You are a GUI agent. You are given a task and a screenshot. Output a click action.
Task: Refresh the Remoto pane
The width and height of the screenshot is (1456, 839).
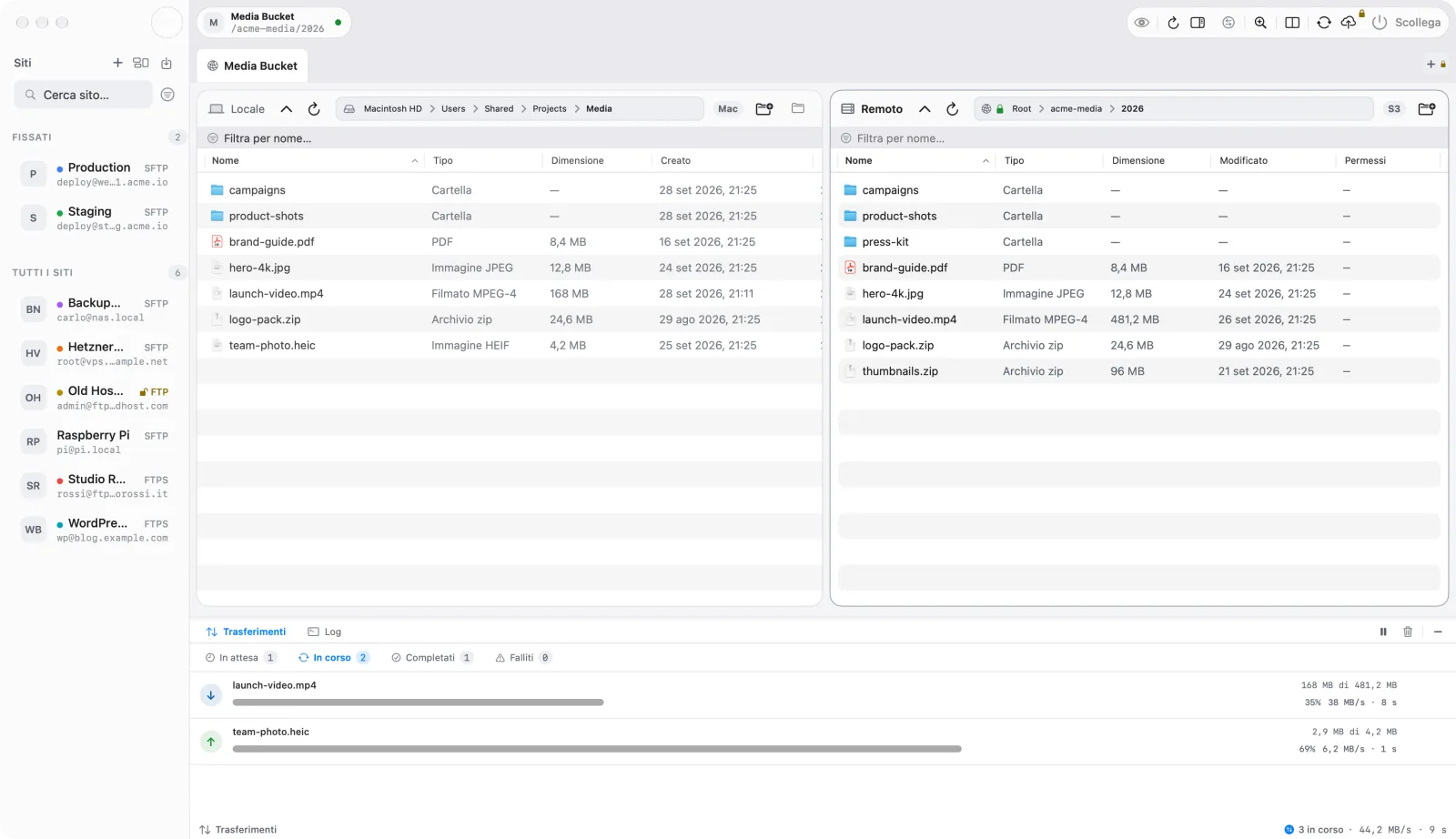point(952,109)
